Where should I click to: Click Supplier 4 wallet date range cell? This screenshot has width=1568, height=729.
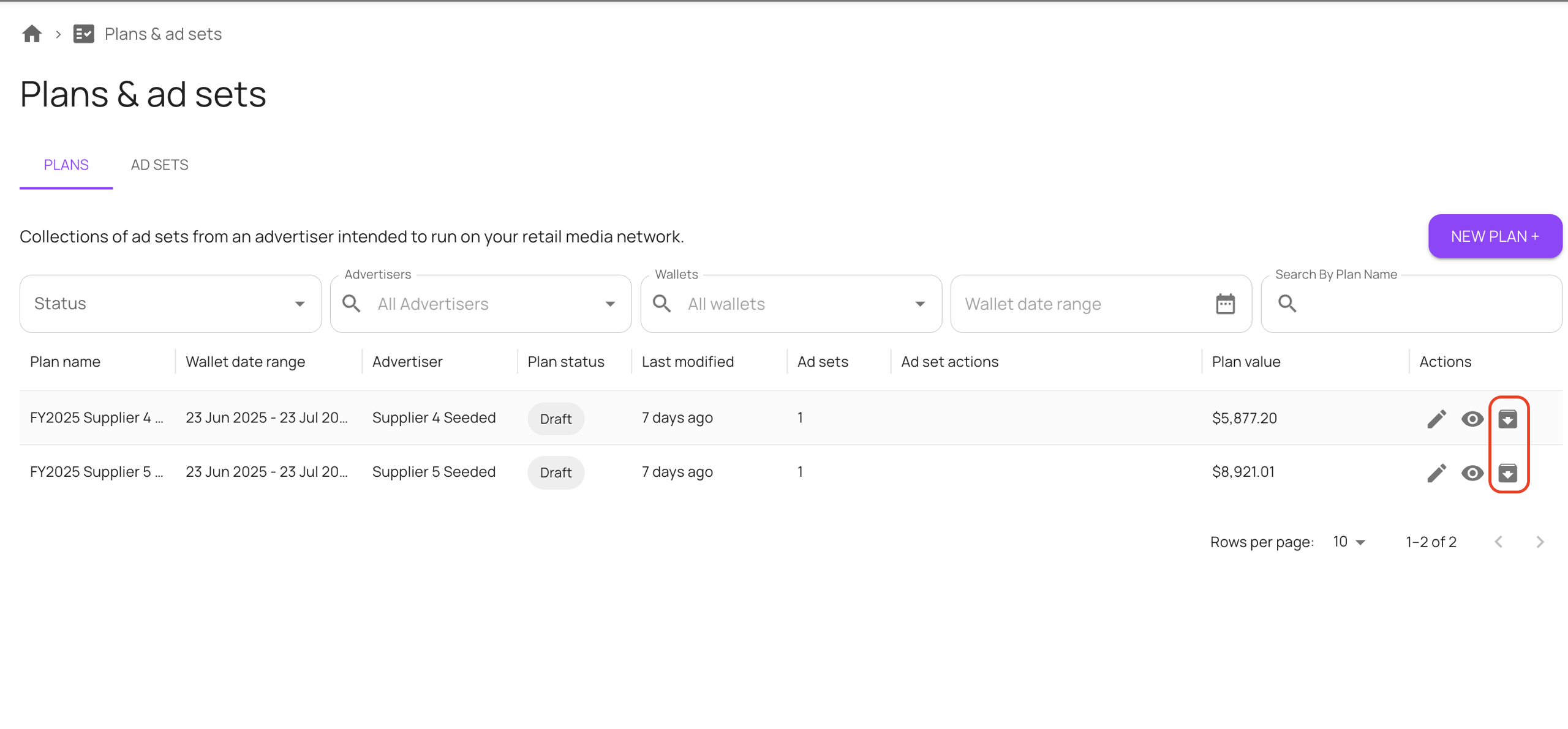click(266, 417)
